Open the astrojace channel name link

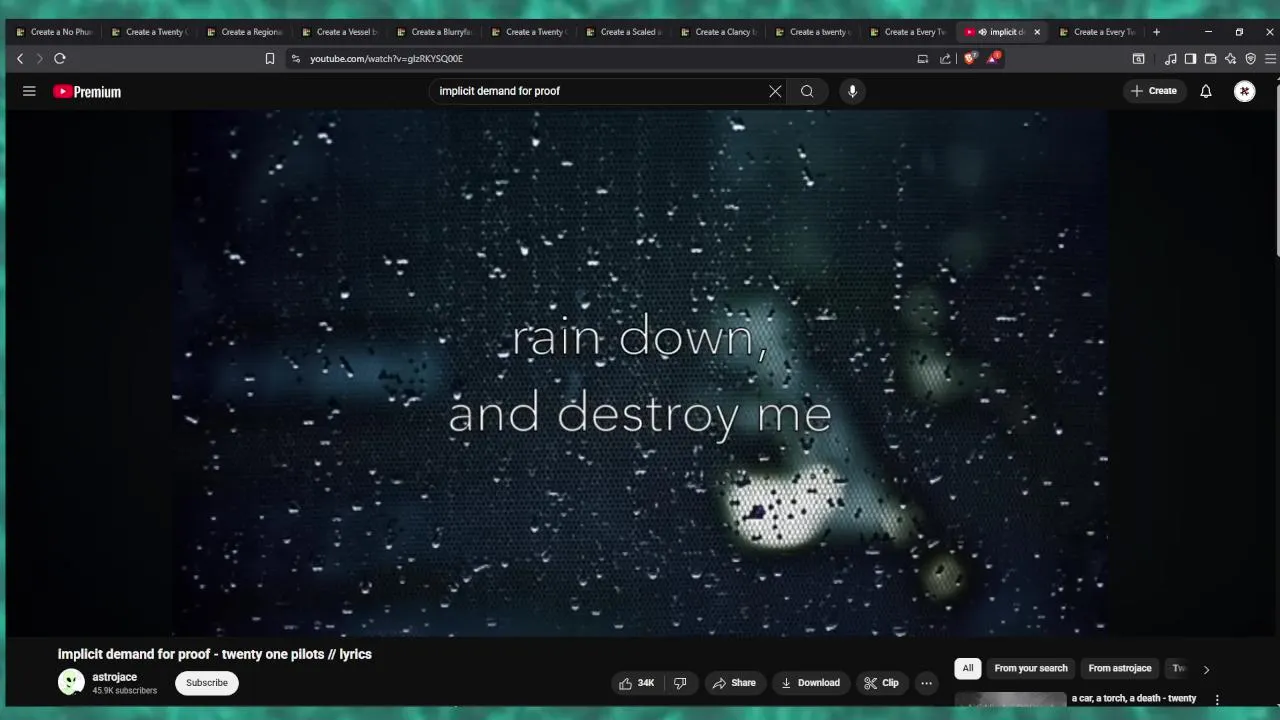pos(115,677)
